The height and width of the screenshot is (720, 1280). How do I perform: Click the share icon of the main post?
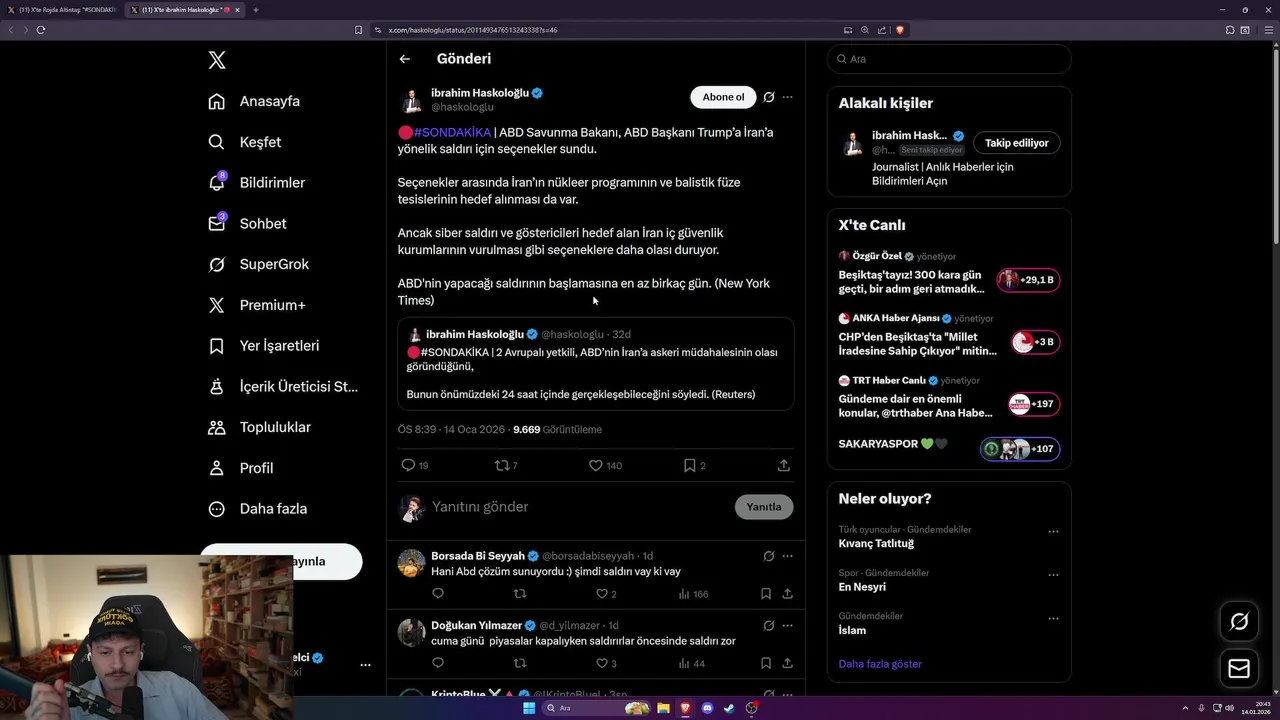pos(784,465)
